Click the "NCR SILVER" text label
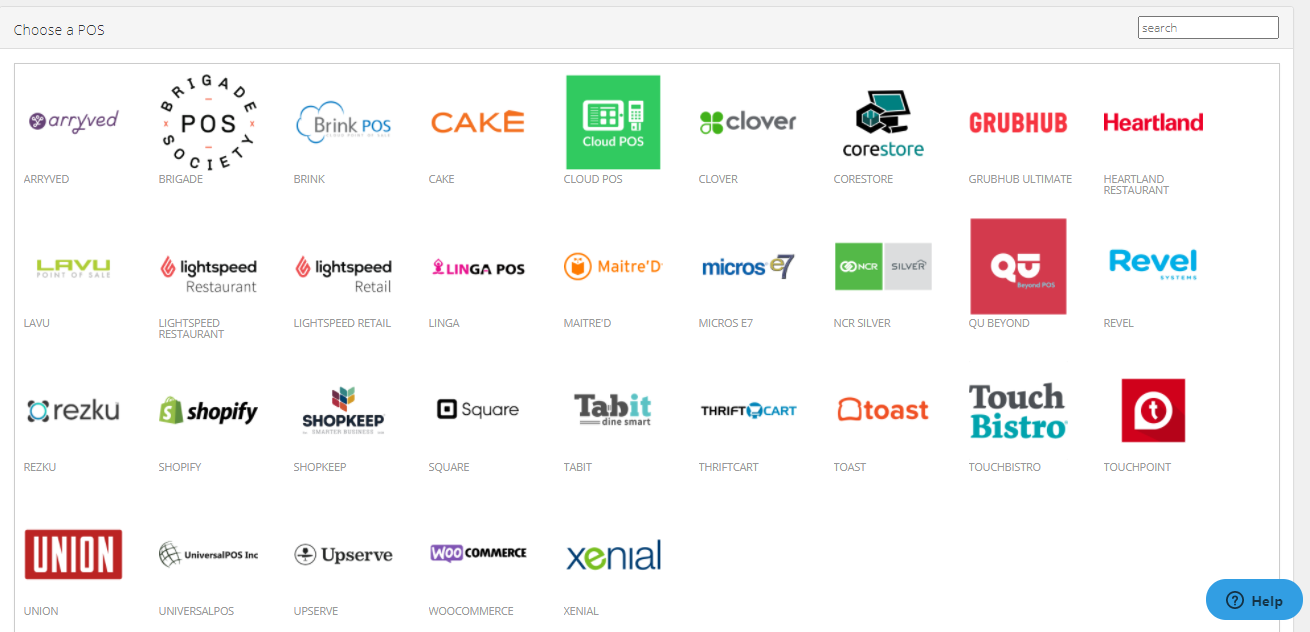 click(x=862, y=323)
